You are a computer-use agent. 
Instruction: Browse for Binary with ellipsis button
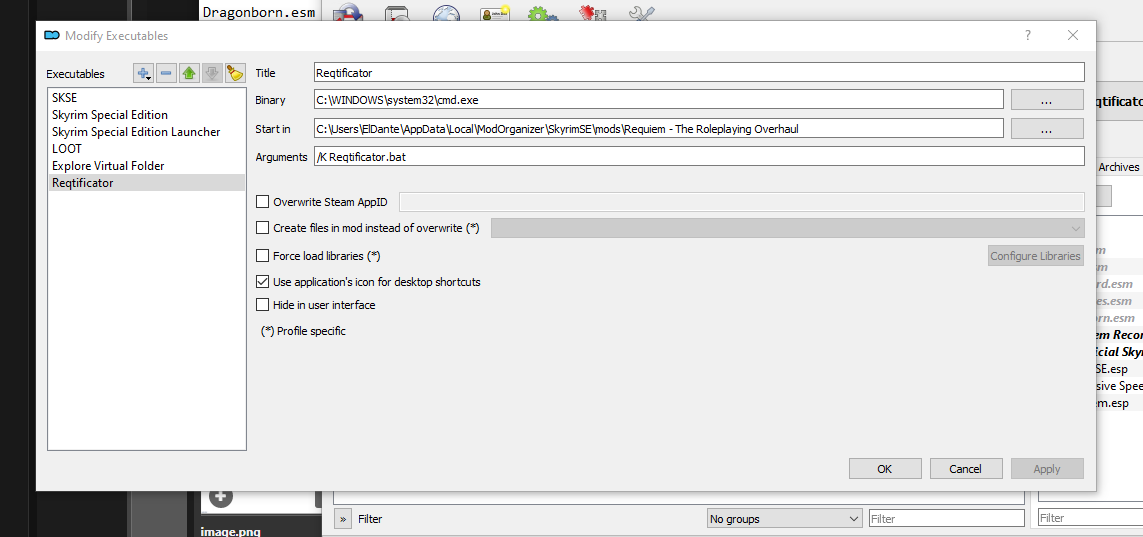tap(1047, 101)
